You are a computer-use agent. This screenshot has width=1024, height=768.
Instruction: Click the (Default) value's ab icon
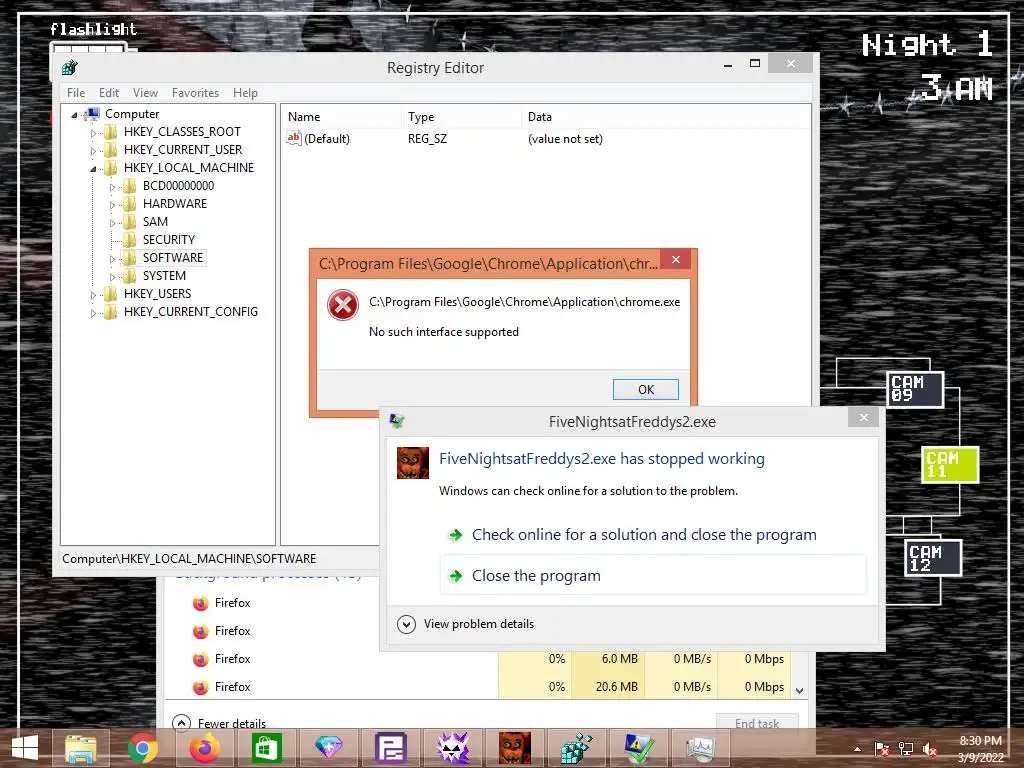pyautogui.click(x=294, y=138)
